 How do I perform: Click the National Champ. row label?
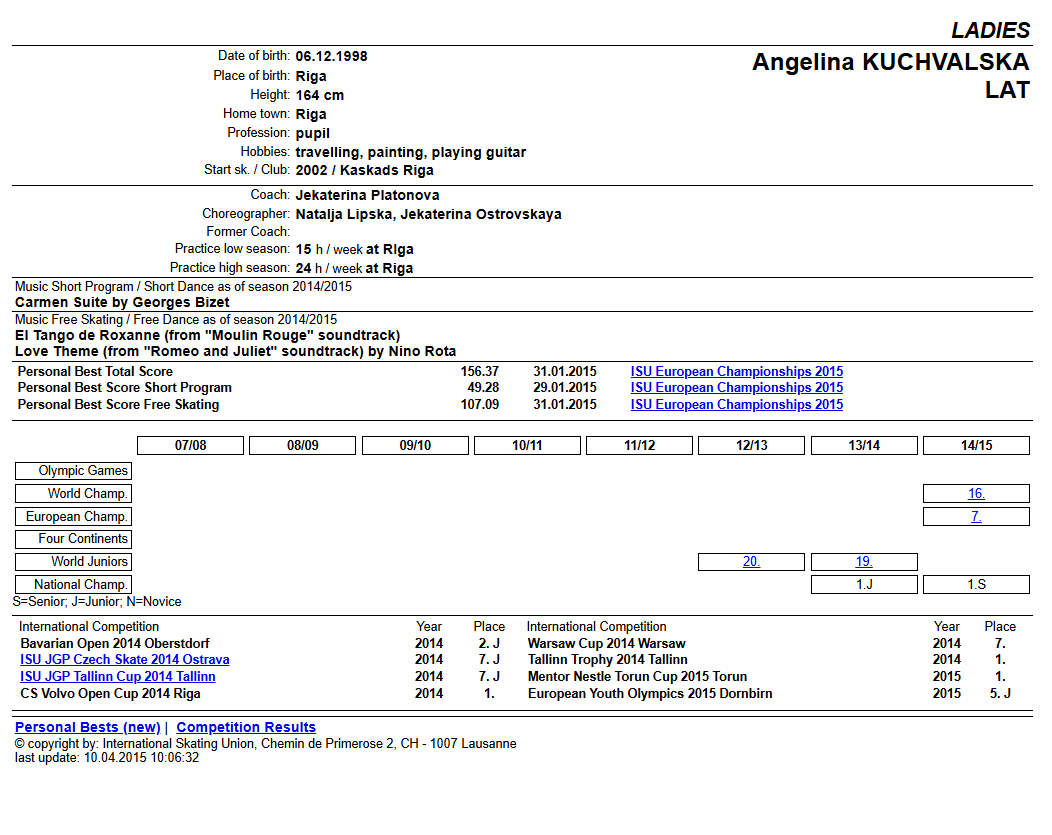tap(73, 584)
